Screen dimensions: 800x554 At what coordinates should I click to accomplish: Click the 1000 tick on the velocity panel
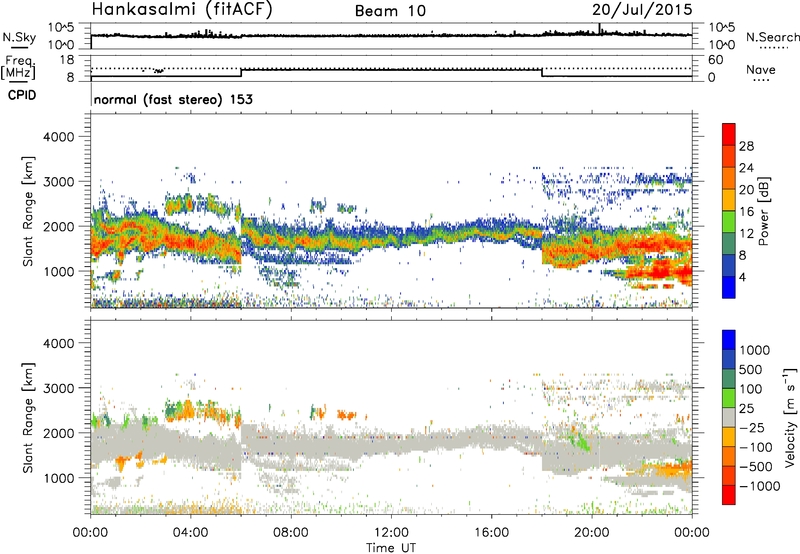(x=58, y=478)
